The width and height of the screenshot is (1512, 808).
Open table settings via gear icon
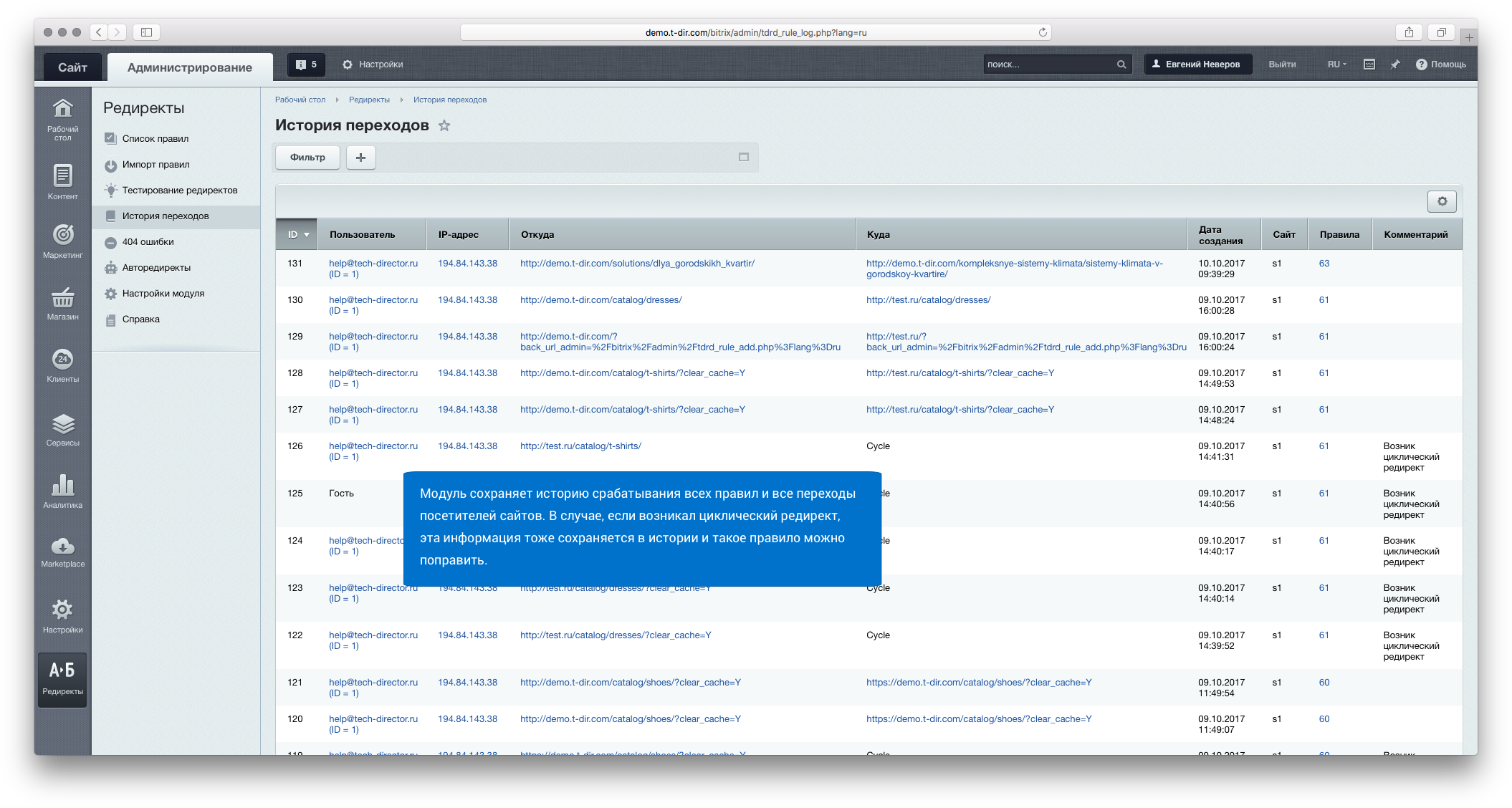pyautogui.click(x=1442, y=201)
